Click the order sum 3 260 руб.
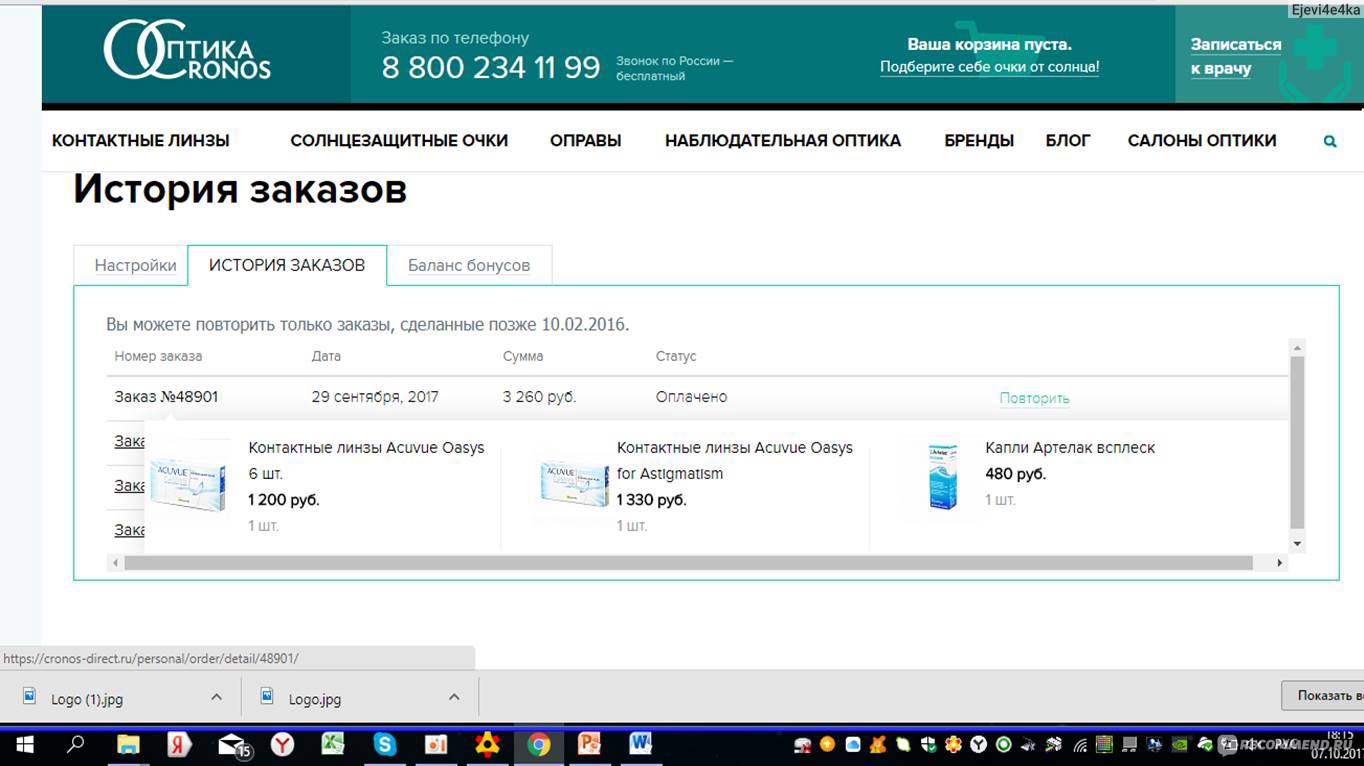The width and height of the screenshot is (1364, 766). point(540,397)
